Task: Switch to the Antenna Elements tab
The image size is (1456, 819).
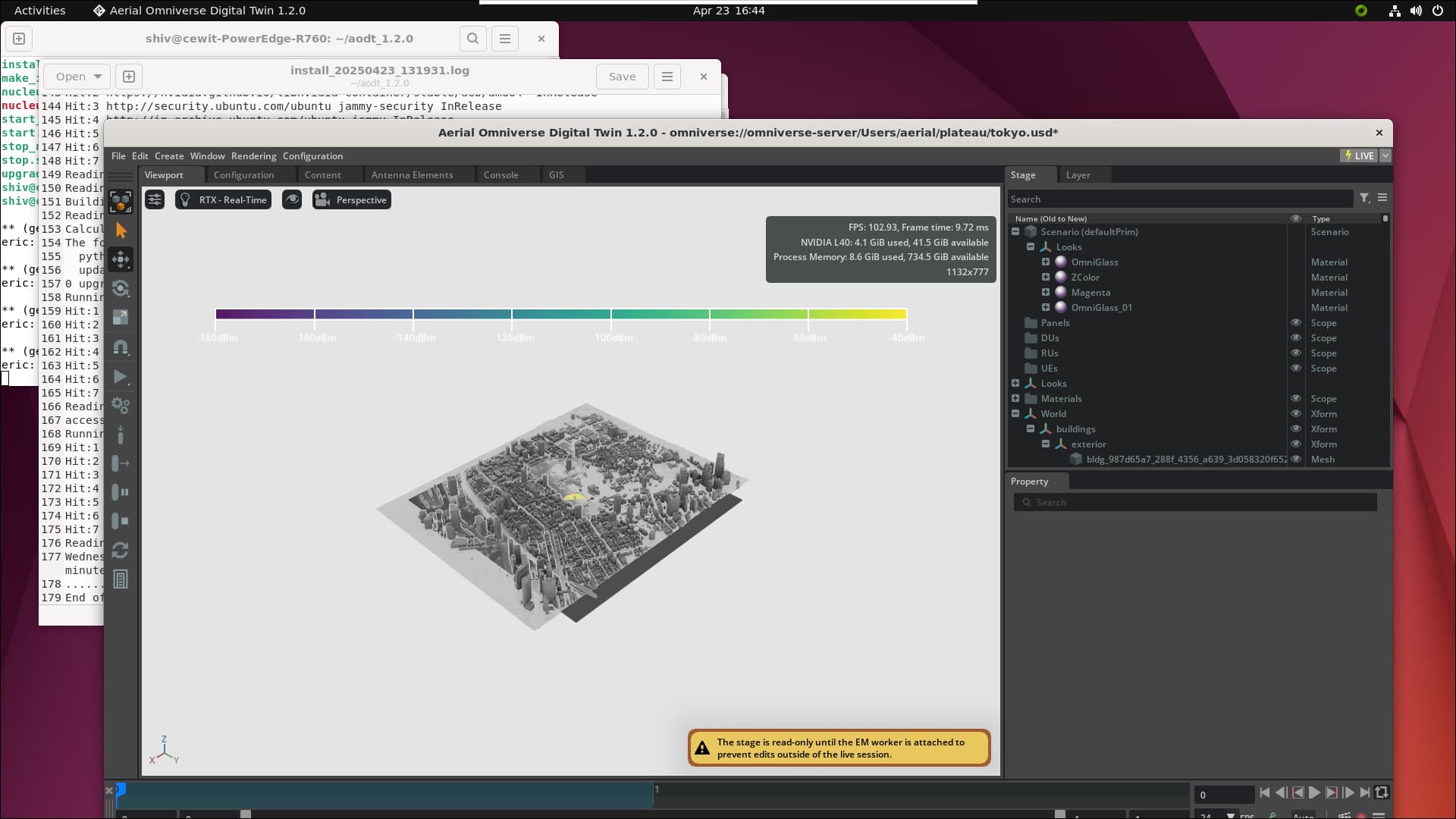Action: [x=412, y=175]
